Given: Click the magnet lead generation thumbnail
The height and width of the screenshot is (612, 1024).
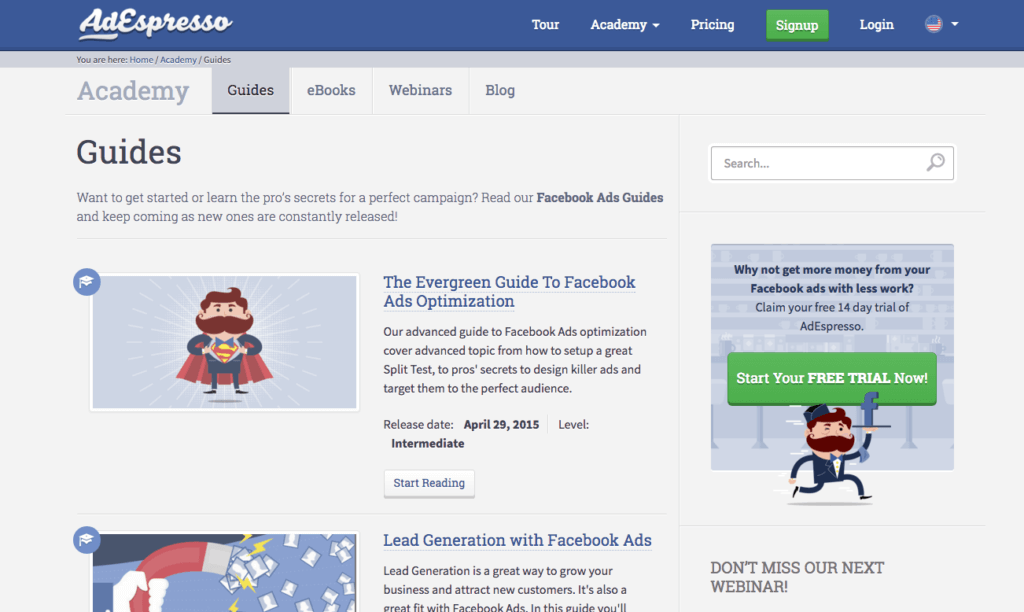Looking at the screenshot, I should [x=225, y=573].
